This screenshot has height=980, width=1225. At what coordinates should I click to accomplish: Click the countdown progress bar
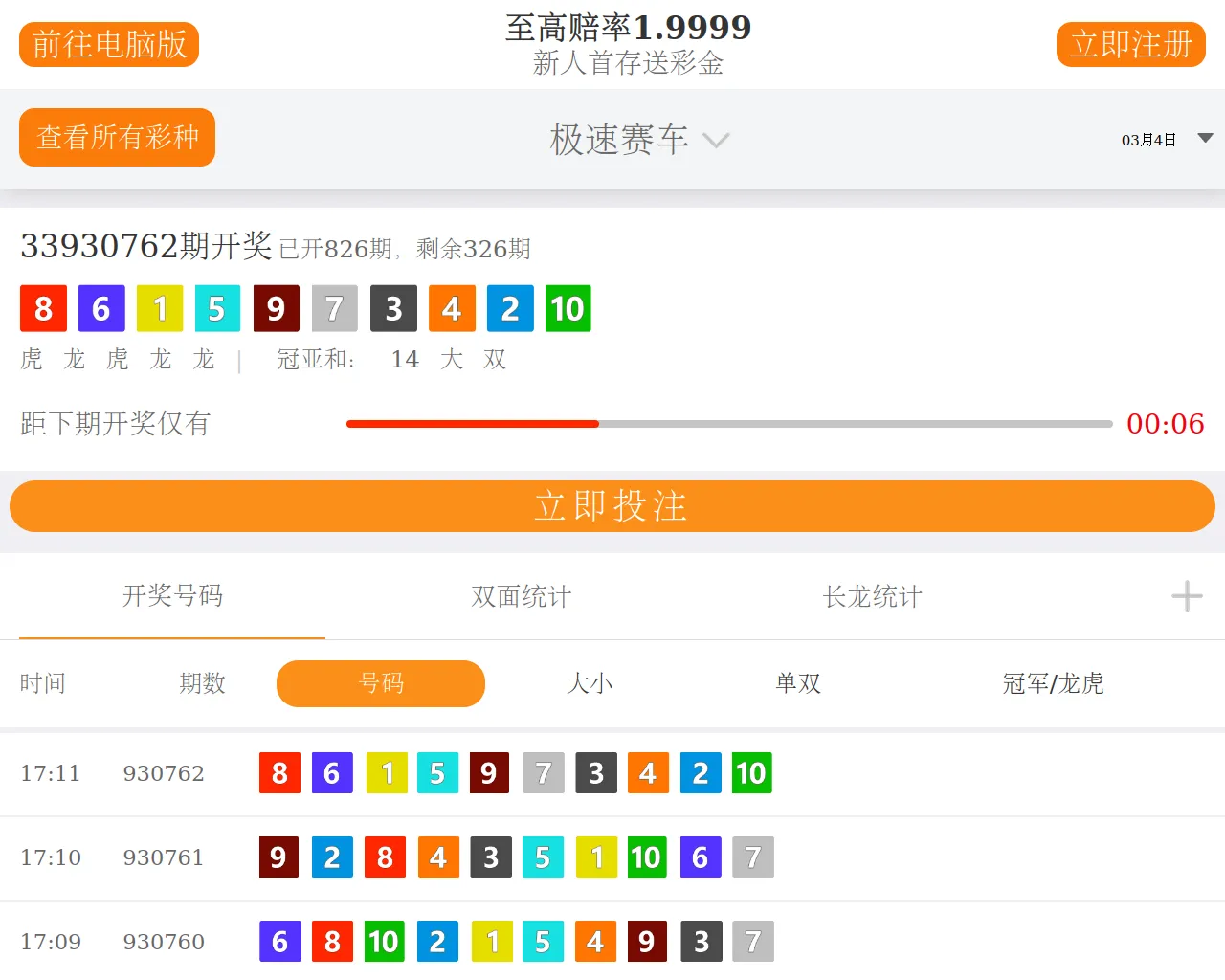tap(729, 423)
